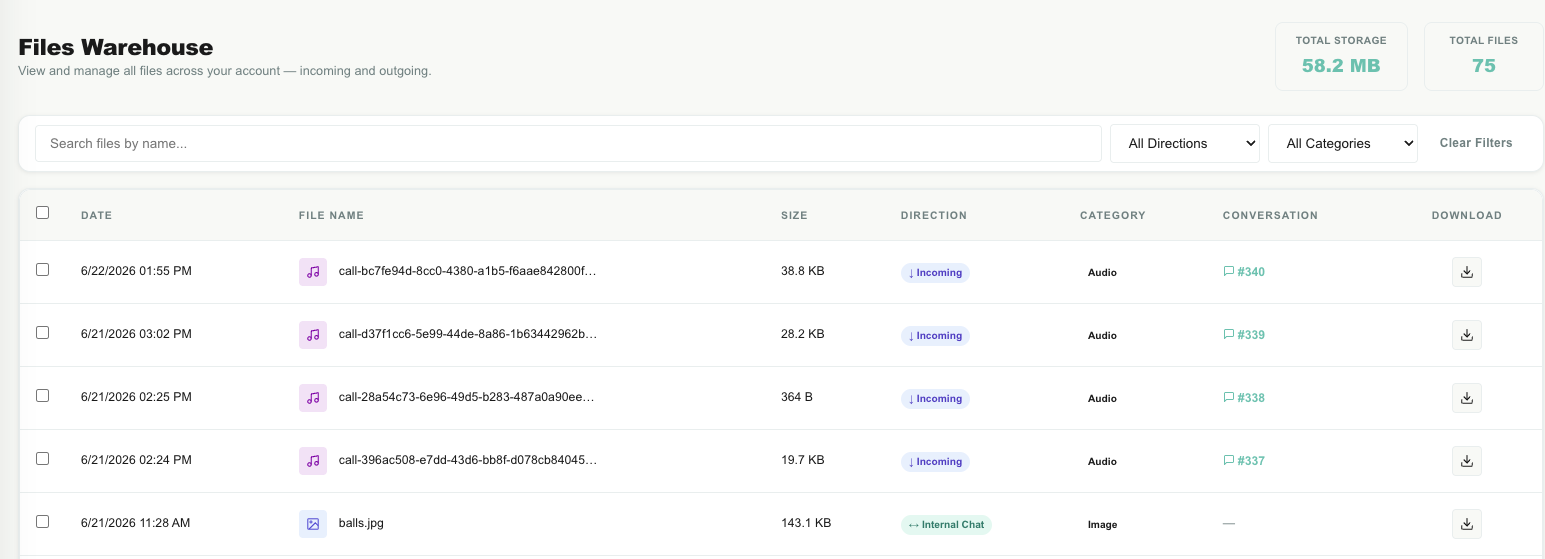Open conversation #337 link
This screenshot has height=559, width=1545.
click(1244, 461)
